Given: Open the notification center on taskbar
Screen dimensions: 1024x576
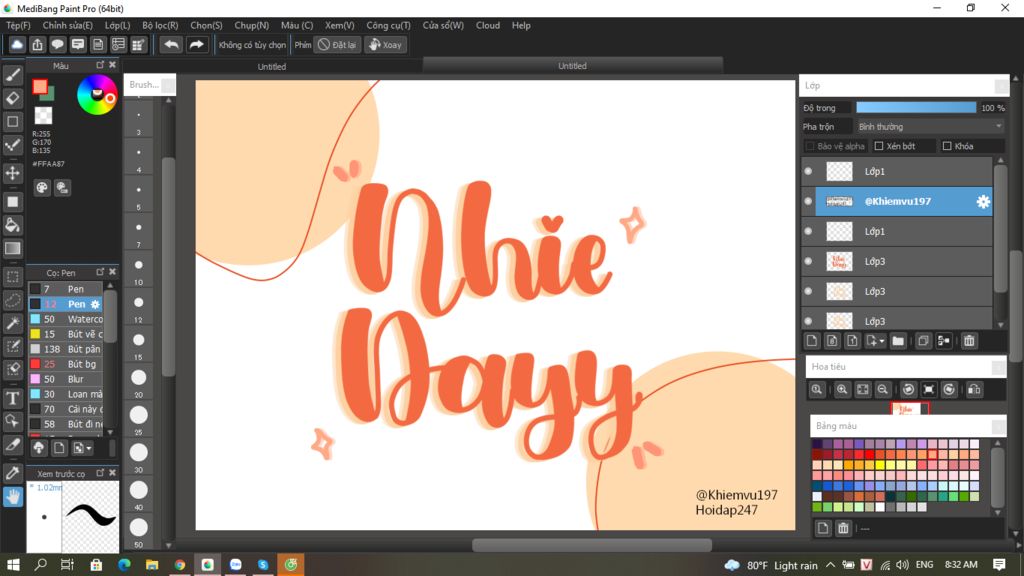Looking at the screenshot, I should [999, 564].
